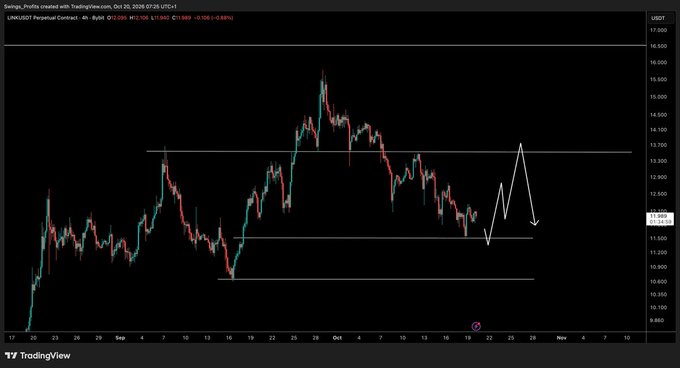Viewport: 680px width, 368px height.
Task: Click the 16.500 price axis label
Action: point(658,46)
